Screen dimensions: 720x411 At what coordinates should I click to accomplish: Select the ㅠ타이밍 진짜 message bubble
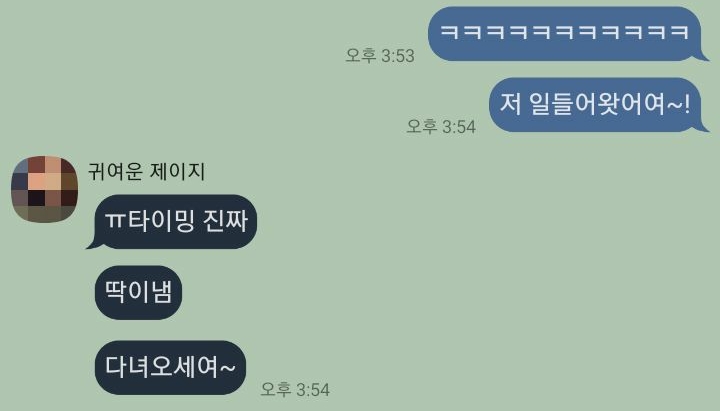[x=176, y=222]
